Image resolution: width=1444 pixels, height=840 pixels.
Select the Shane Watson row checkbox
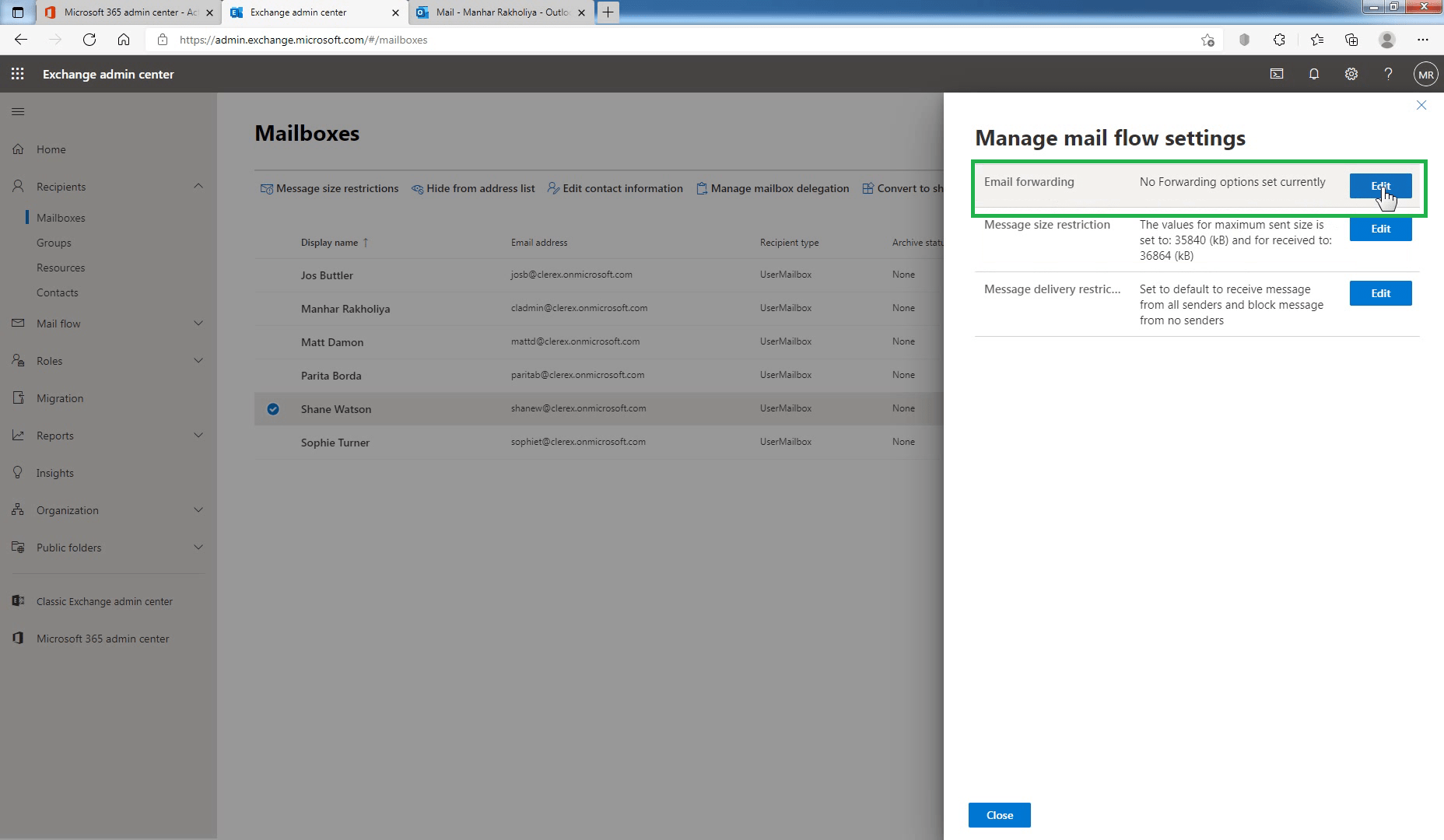point(272,408)
